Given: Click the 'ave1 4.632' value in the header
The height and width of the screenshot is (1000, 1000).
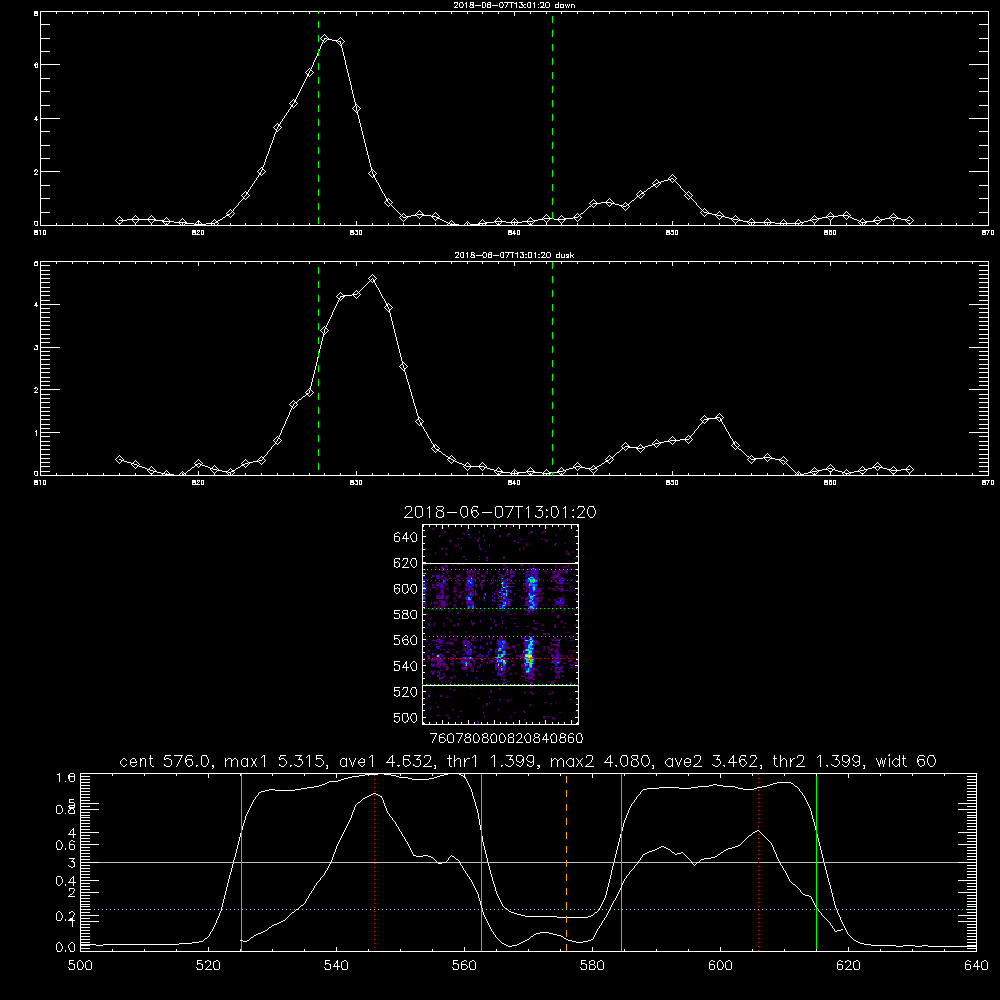Looking at the screenshot, I should point(384,761).
